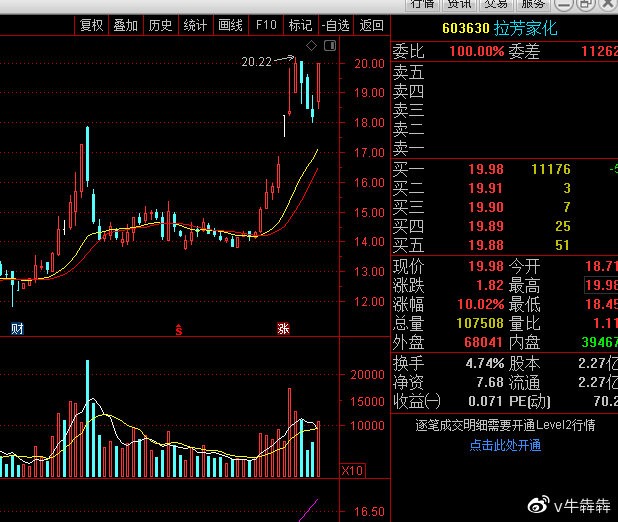Click the Weibo logo watermark

(538, 505)
